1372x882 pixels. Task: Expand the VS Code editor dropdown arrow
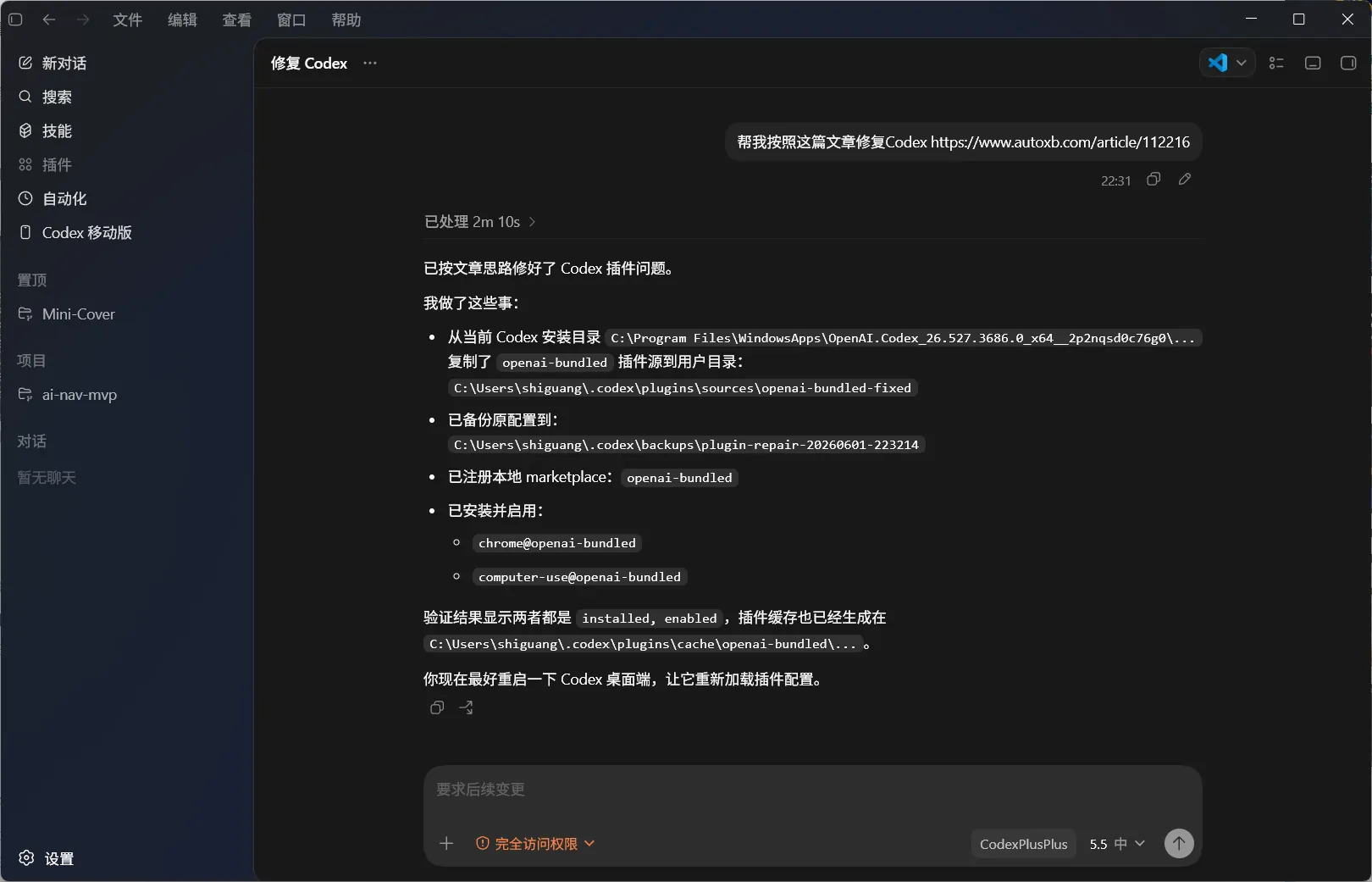pos(1242,63)
